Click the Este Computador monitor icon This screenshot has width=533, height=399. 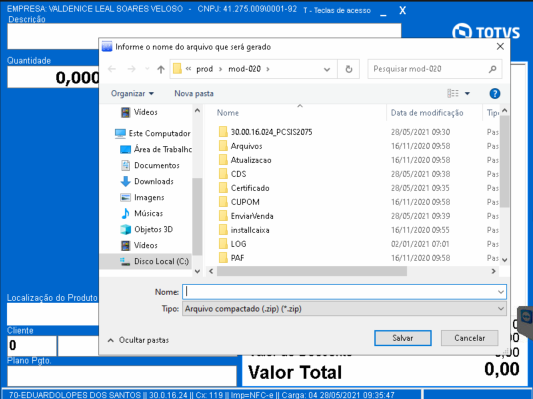[120, 133]
